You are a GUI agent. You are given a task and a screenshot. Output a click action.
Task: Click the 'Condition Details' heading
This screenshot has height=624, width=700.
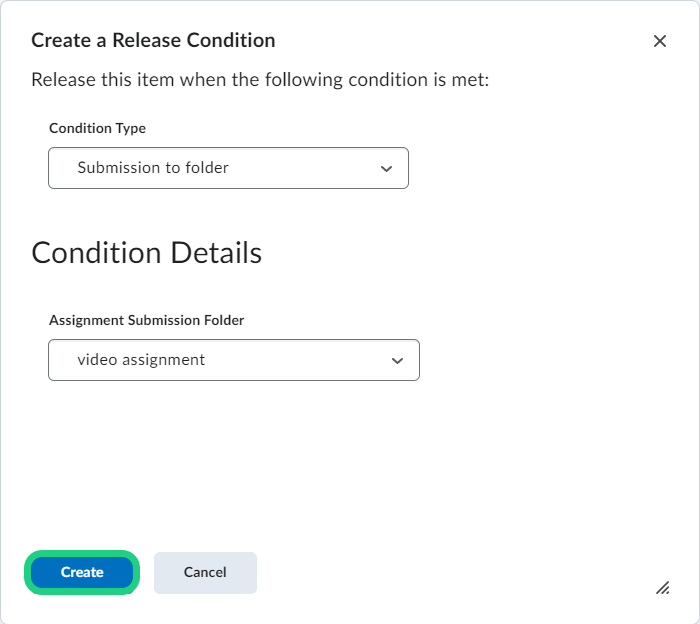[147, 253]
